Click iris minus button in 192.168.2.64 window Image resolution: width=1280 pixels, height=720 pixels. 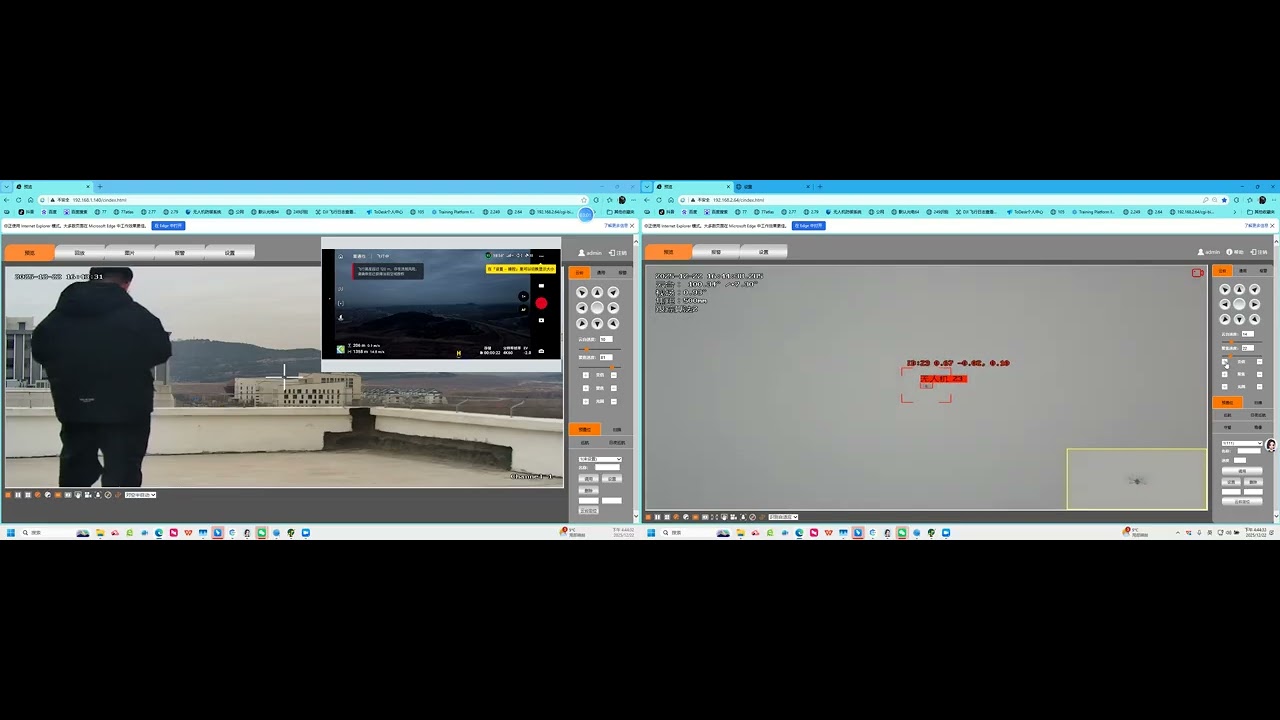point(1259,386)
